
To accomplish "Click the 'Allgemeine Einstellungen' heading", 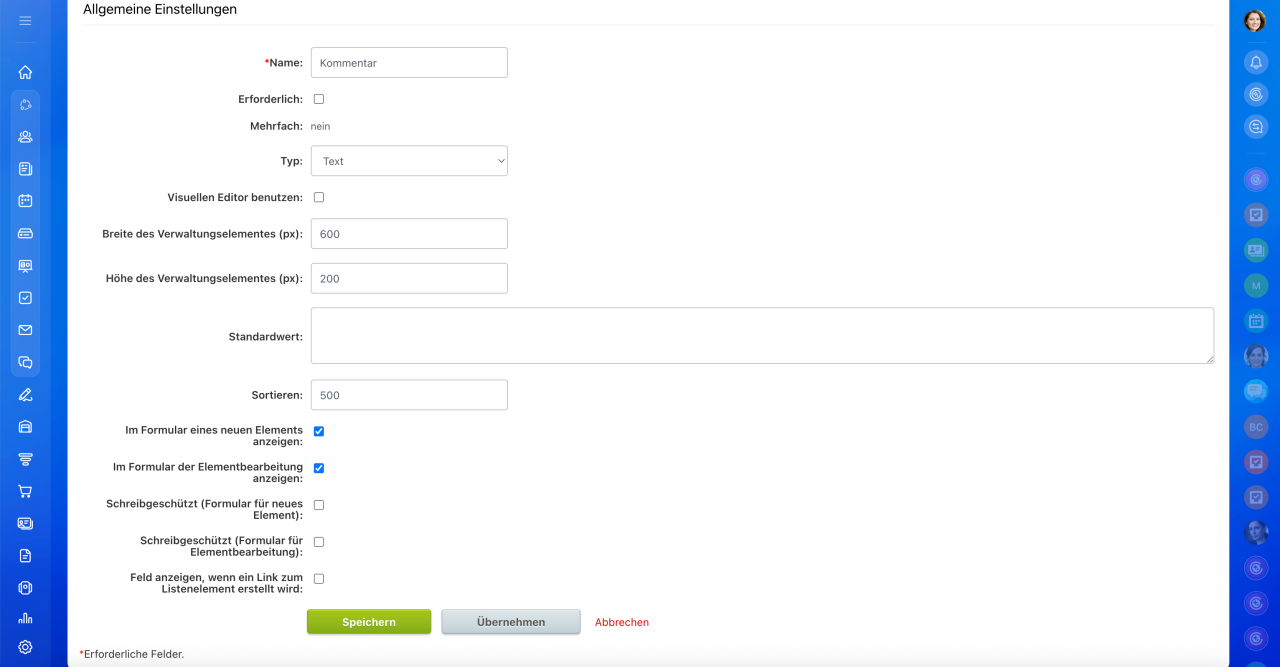I will (x=160, y=9).
